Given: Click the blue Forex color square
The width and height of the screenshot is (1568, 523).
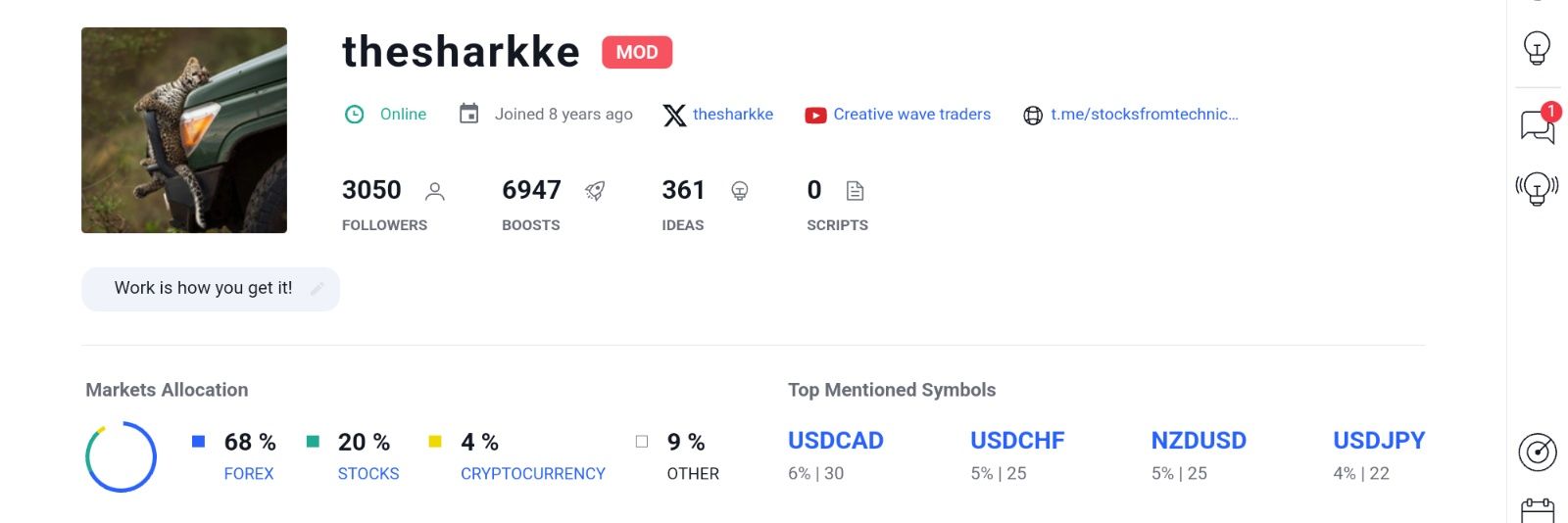Looking at the screenshot, I should click(x=199, y=442).
